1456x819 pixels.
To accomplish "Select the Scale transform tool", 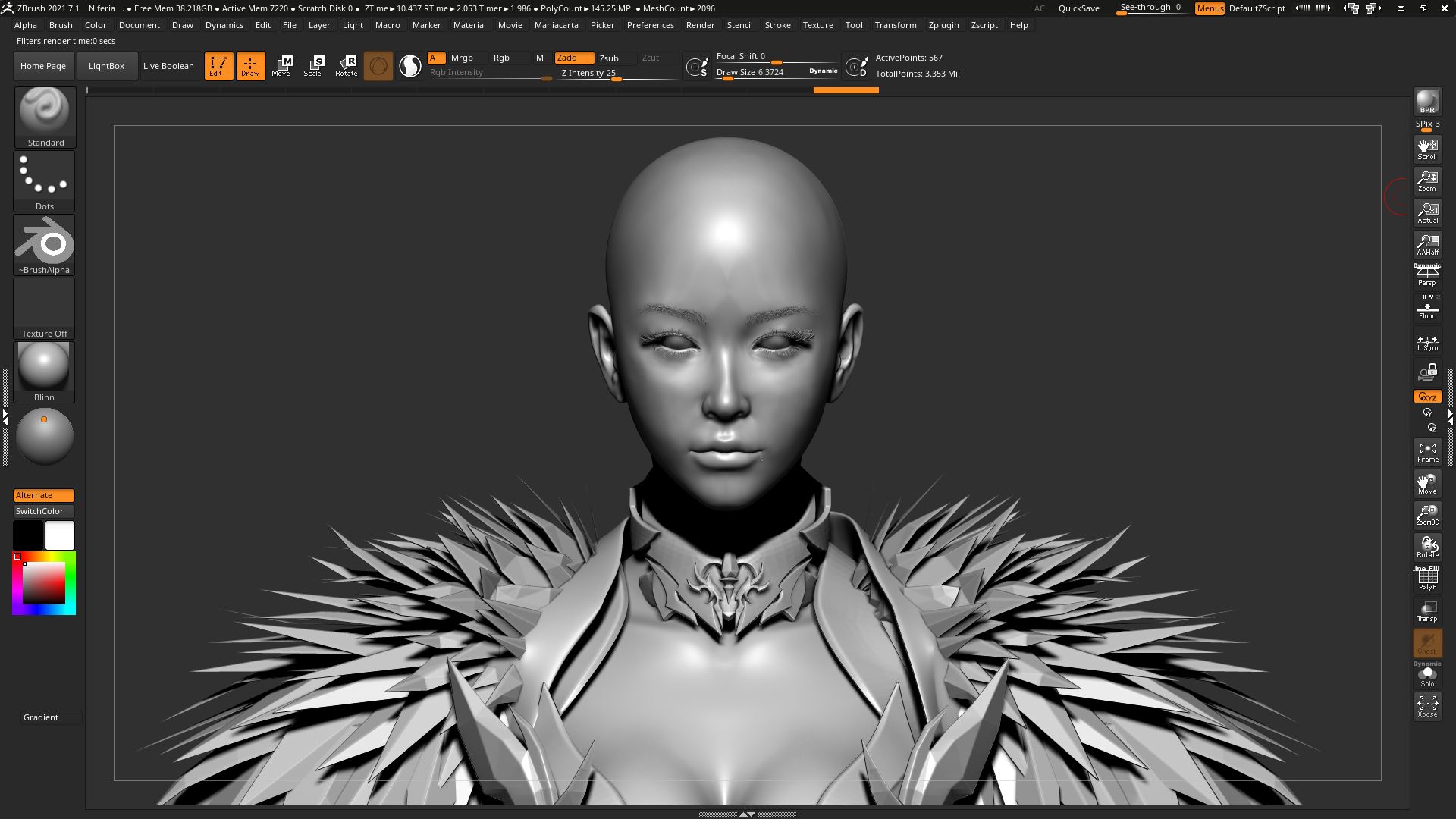I will pos(313,66).
